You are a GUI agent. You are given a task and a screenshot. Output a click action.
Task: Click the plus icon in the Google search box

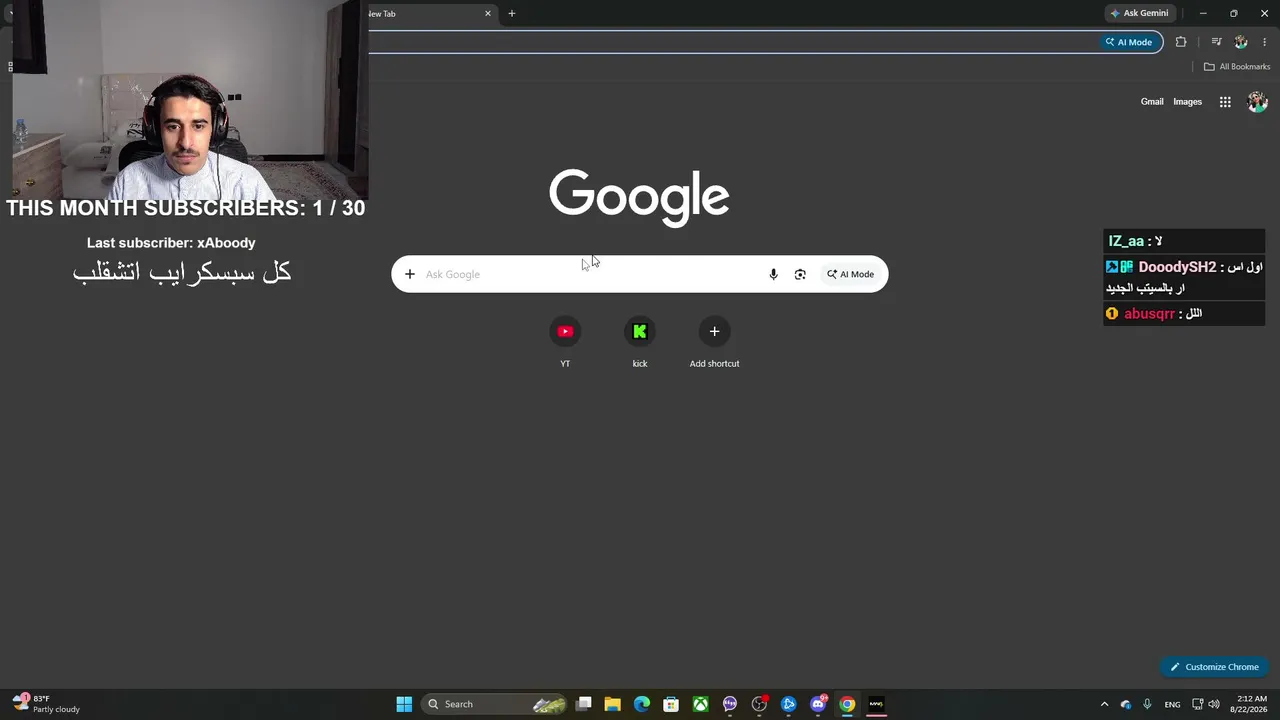(x=410, y=274)
